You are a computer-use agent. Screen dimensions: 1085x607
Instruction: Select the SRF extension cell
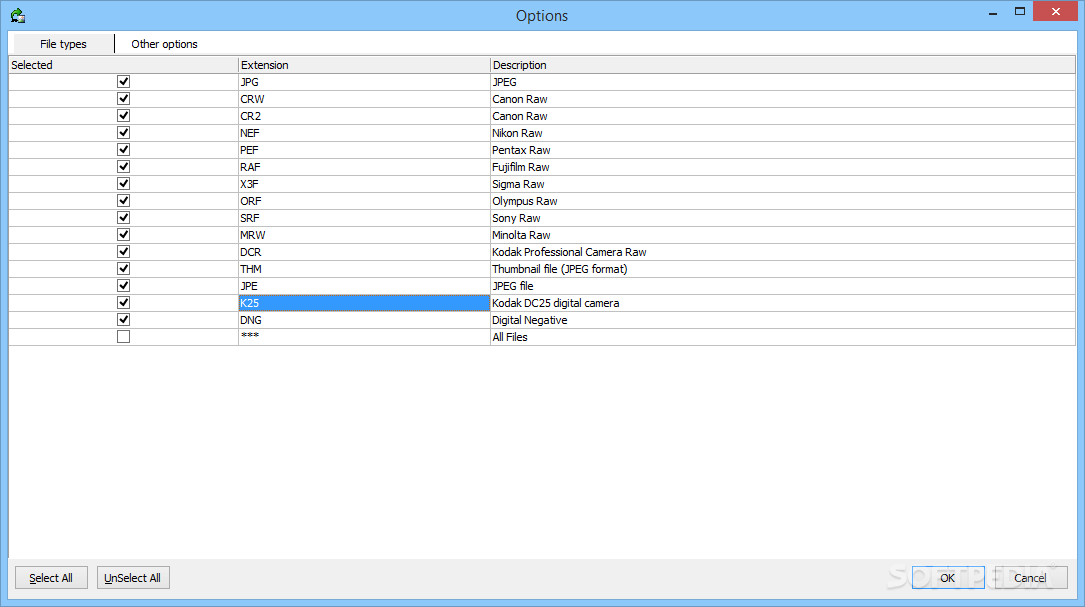(x=364, y=218)
